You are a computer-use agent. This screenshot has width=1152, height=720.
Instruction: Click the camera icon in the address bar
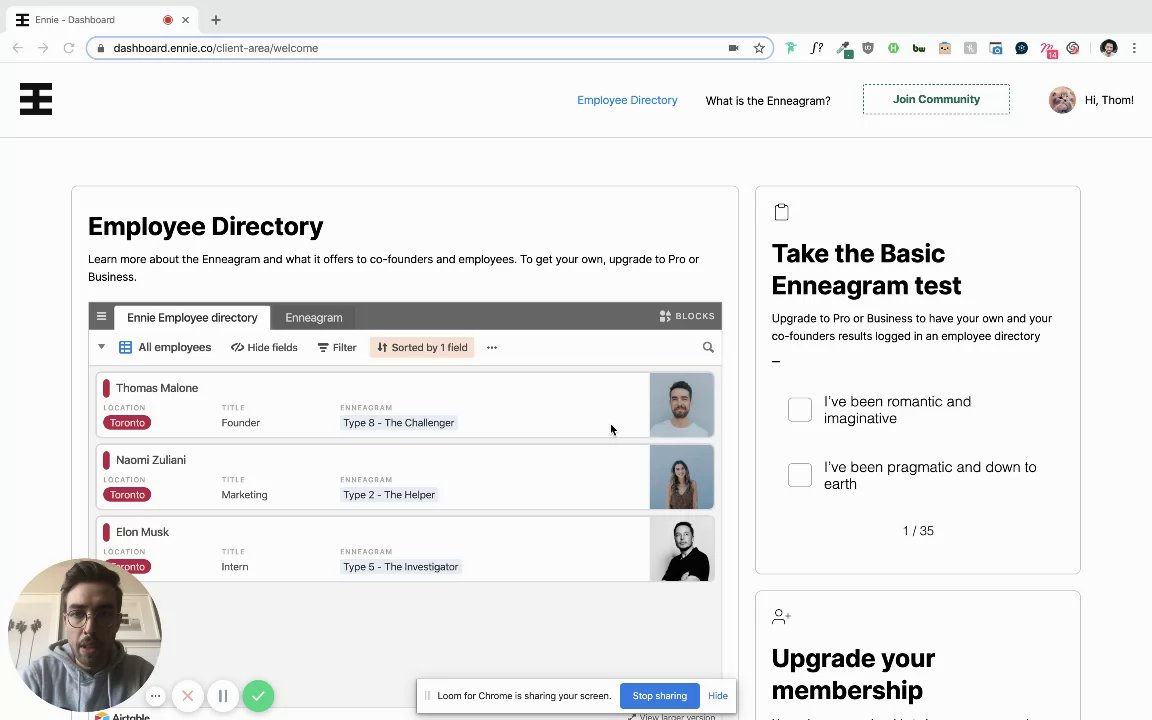tap(733, 48)
